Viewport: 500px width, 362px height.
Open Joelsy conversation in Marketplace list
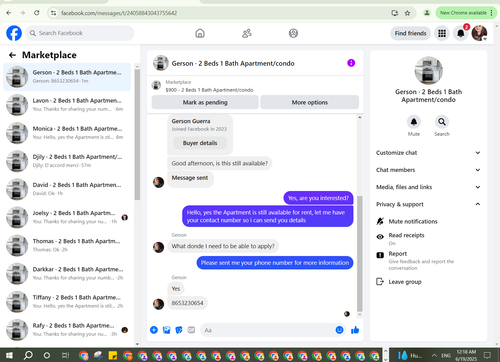pyautogui.click(x=67, y=217)
